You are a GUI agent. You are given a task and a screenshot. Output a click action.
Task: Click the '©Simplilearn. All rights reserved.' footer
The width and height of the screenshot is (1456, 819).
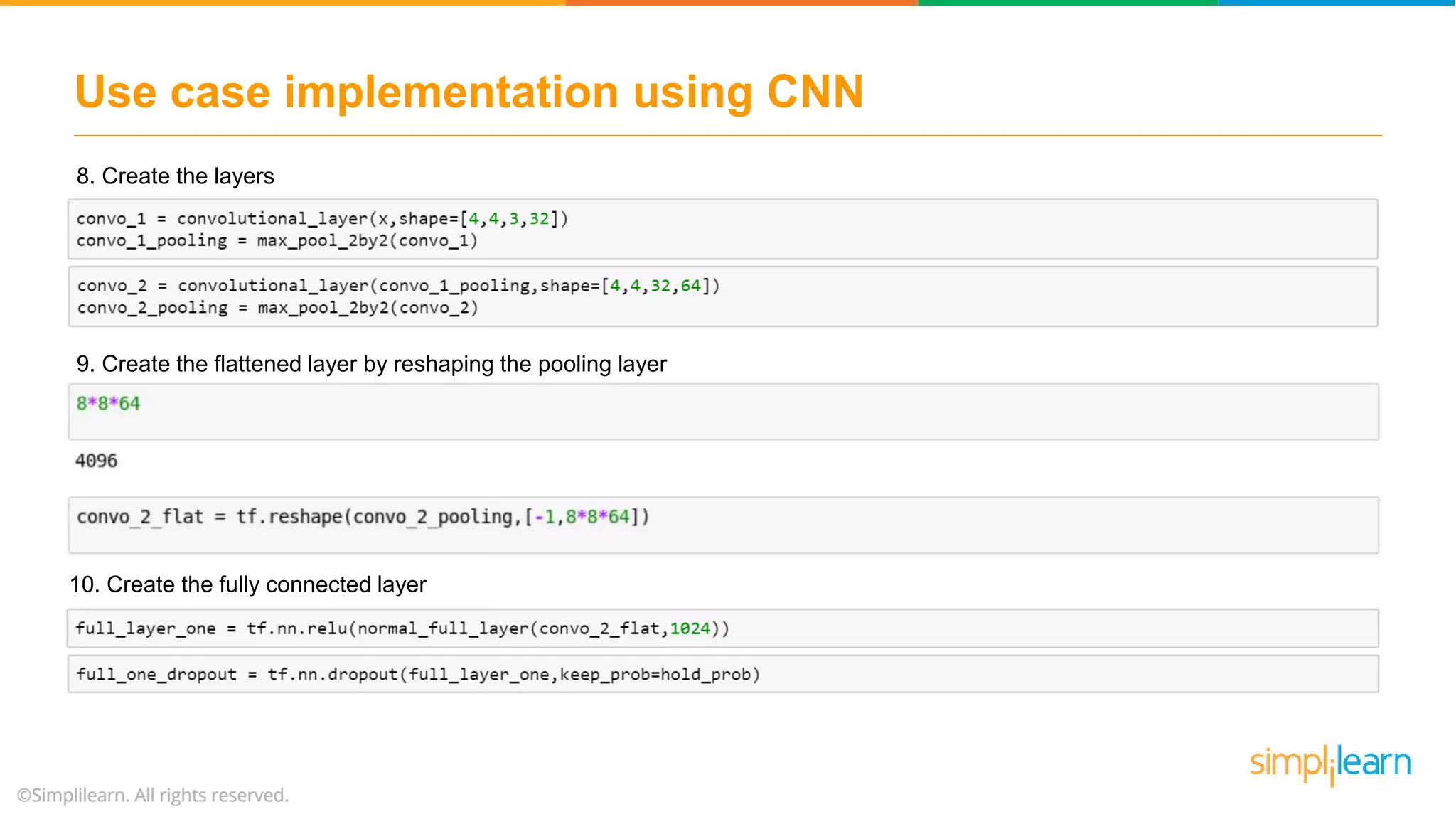pos(153,795)
